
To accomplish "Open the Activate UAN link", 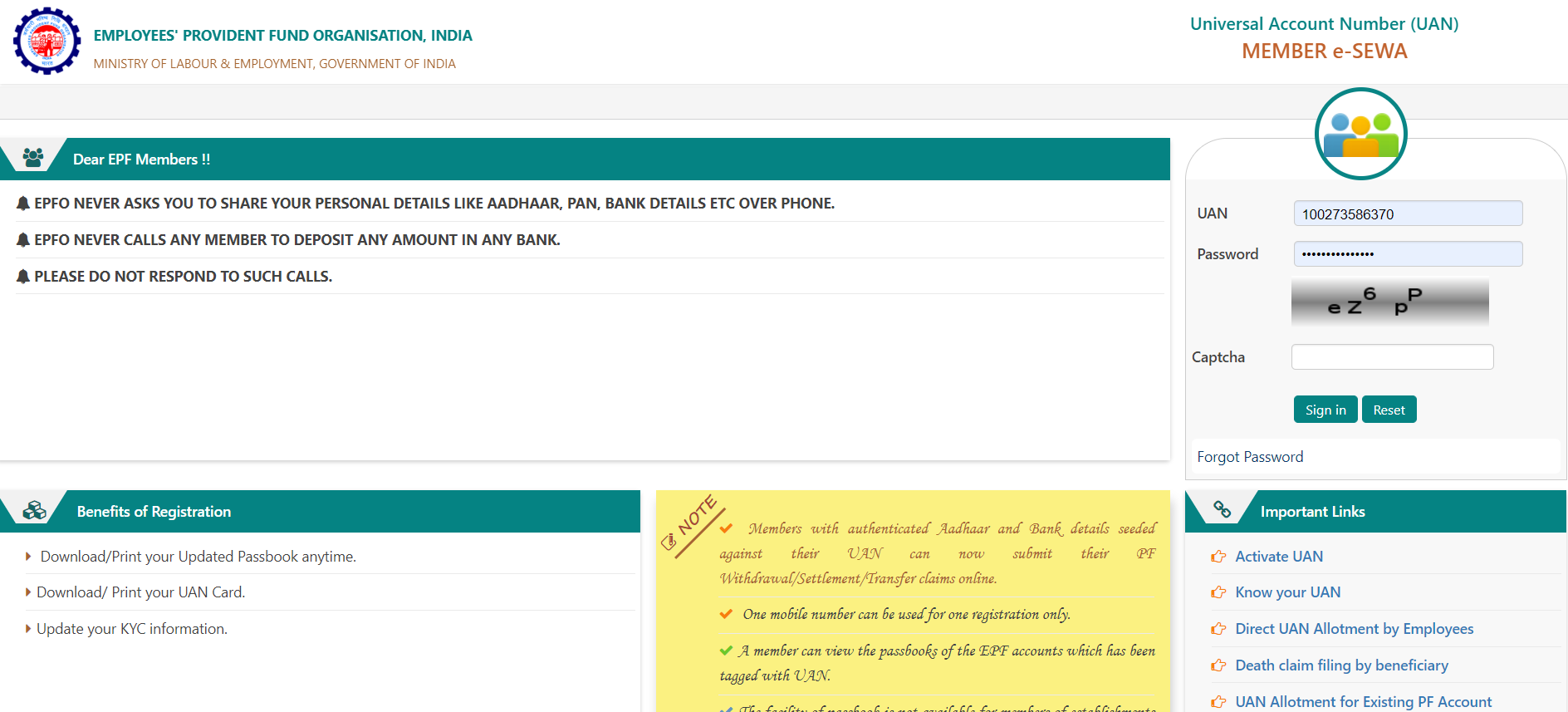I will (x=1279, y=557).
